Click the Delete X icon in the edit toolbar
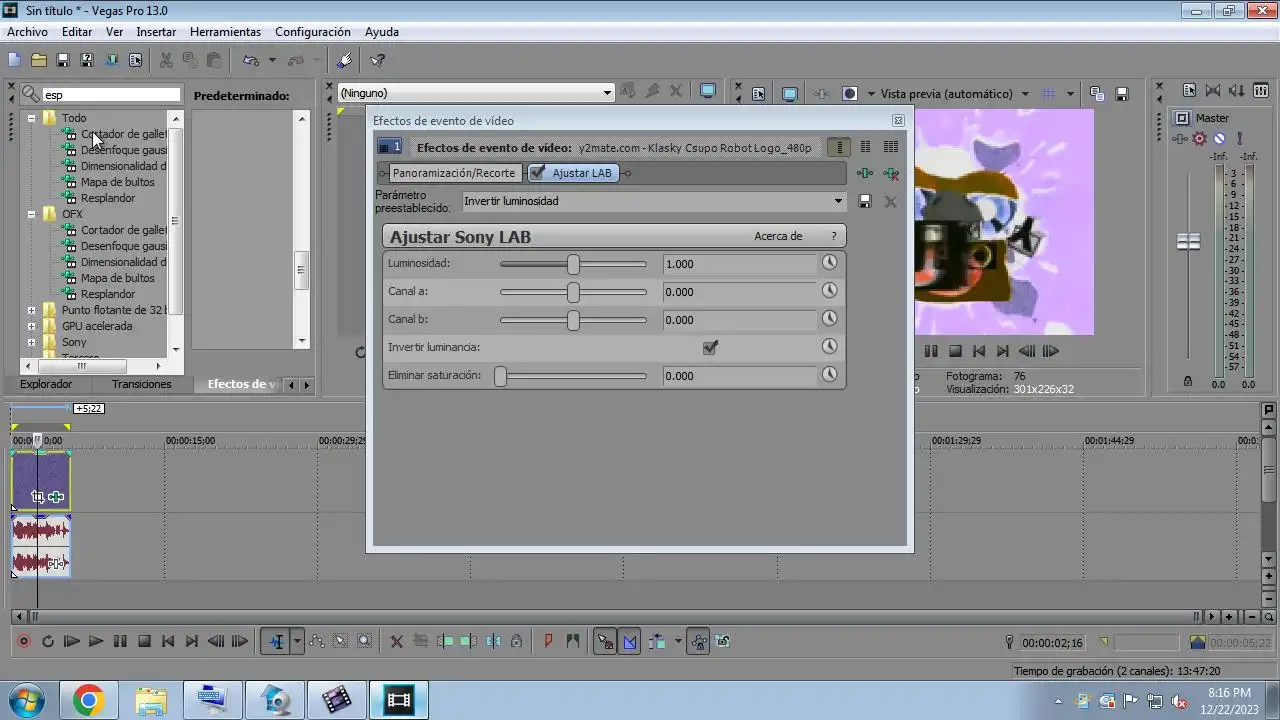1280x720 pixels. pos(396,642)
